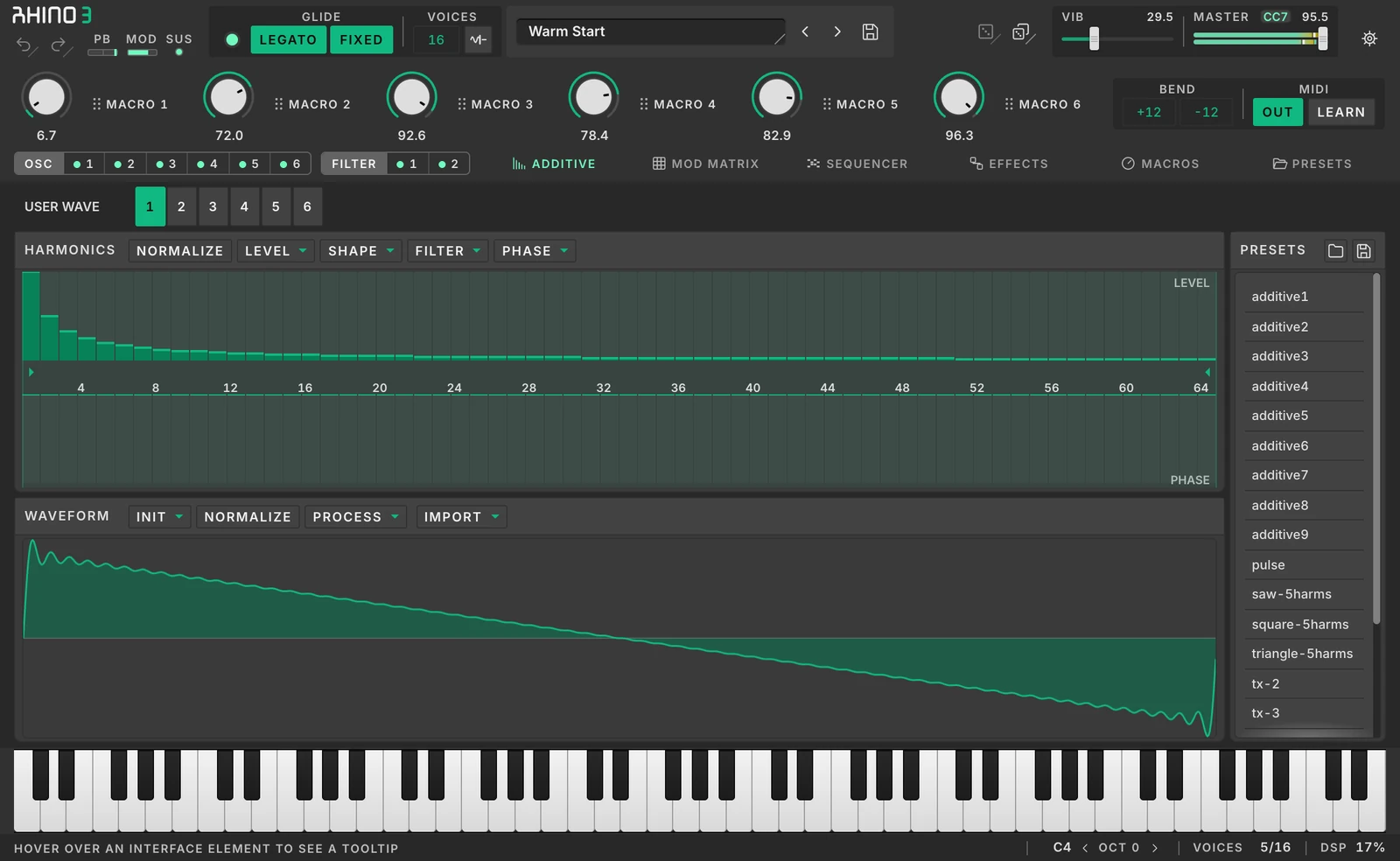Open the waveform INIT dropdown
The width and height of the screenshot is (1400, 861).
(159, 517)
